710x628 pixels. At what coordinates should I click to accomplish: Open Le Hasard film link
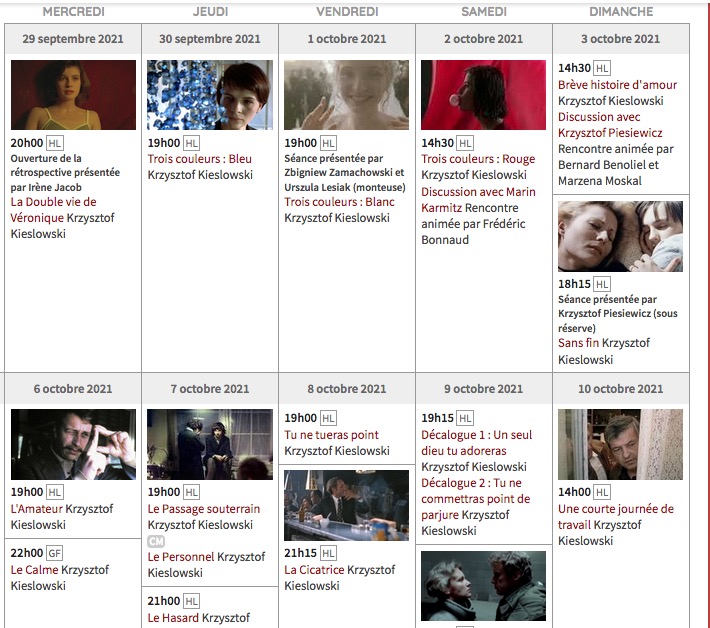click(173, 618)
